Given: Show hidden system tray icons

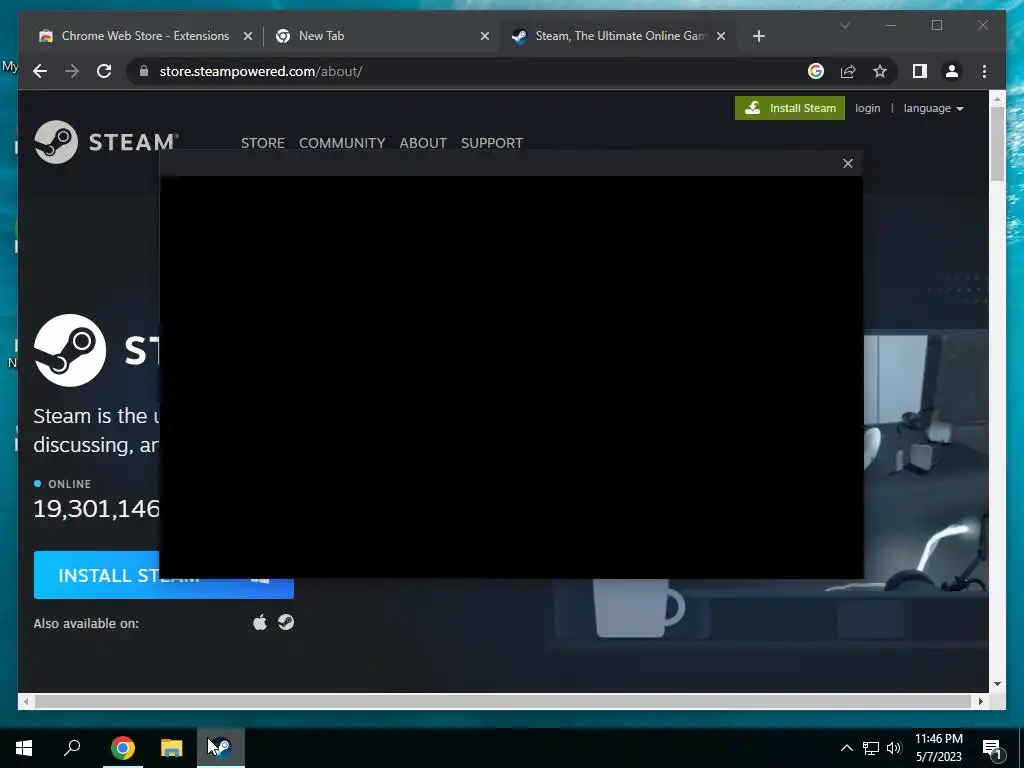Looking at the screenshot, I should [x=846, y=748].
